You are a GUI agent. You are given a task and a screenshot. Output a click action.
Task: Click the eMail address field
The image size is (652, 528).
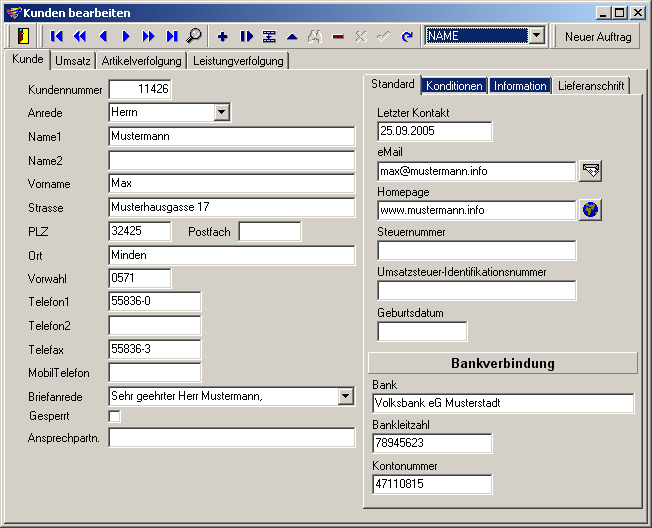(477, 171)
